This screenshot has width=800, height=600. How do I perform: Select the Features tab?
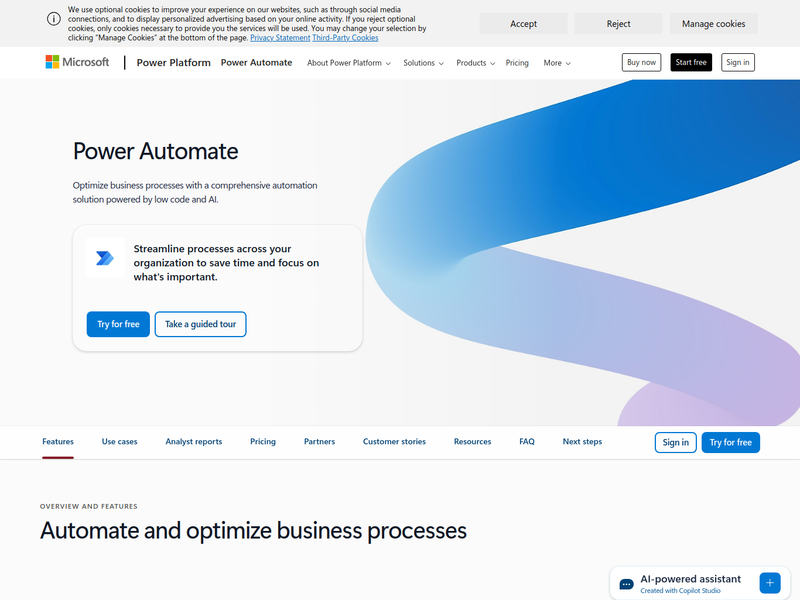coord(58,442)
